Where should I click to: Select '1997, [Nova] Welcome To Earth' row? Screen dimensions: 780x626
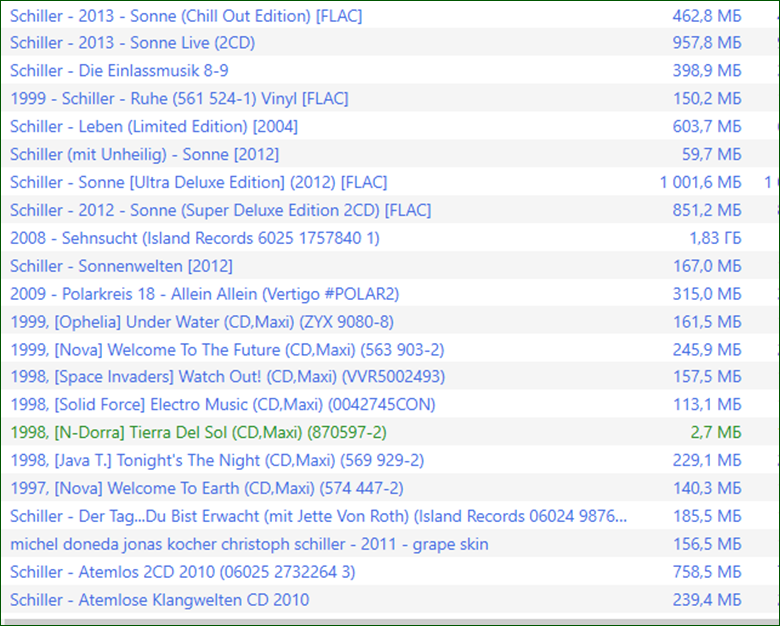(x=206, y=488)
